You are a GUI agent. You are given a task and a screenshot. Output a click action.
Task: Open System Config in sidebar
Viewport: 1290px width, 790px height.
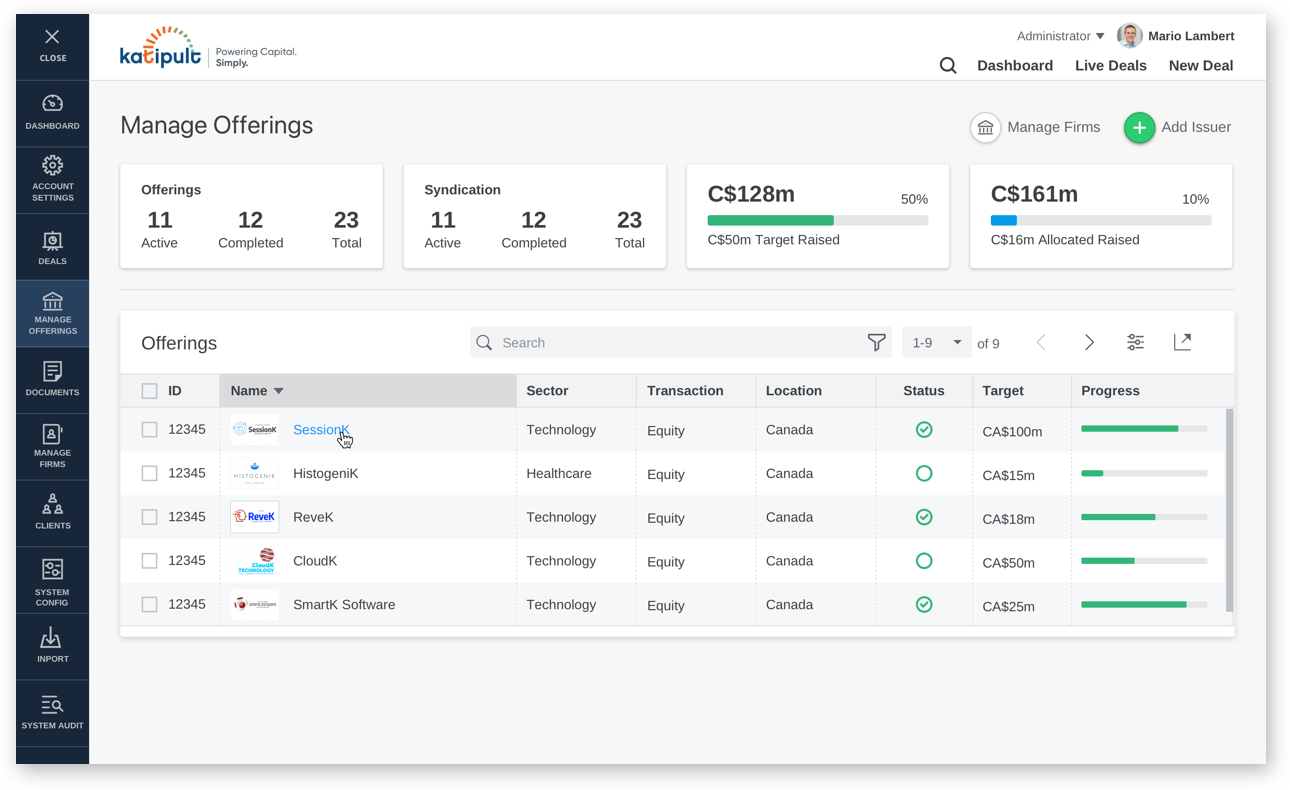52,581
